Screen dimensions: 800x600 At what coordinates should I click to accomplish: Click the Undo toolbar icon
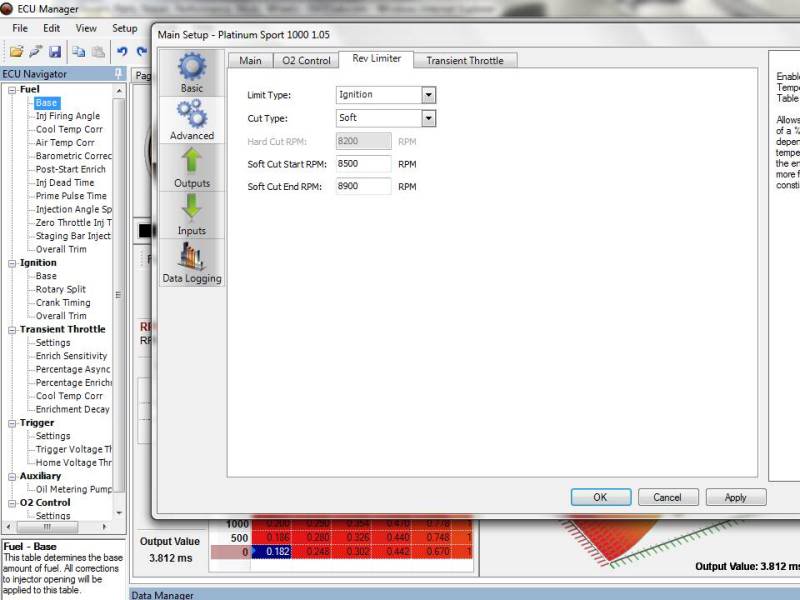click(x=122, y=52)
